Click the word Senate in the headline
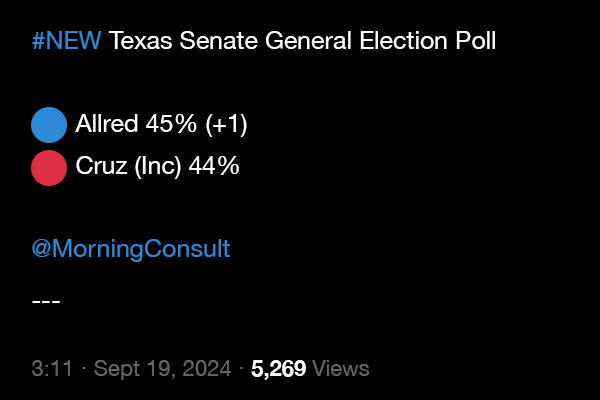 218,41
